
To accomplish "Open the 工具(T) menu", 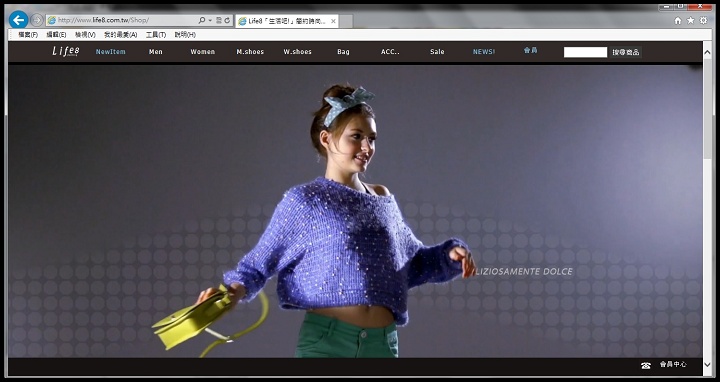I will pos(156,35).
